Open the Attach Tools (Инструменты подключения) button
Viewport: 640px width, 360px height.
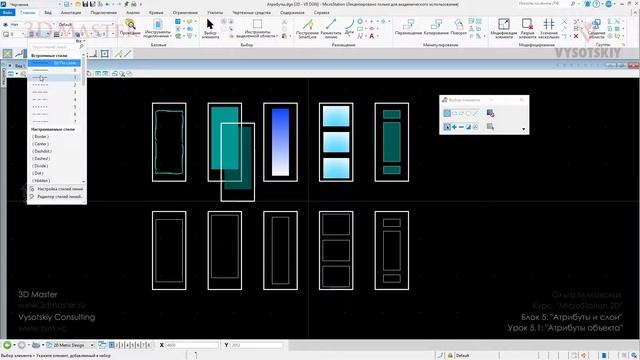pyautogui.click(x=158, y=29)
